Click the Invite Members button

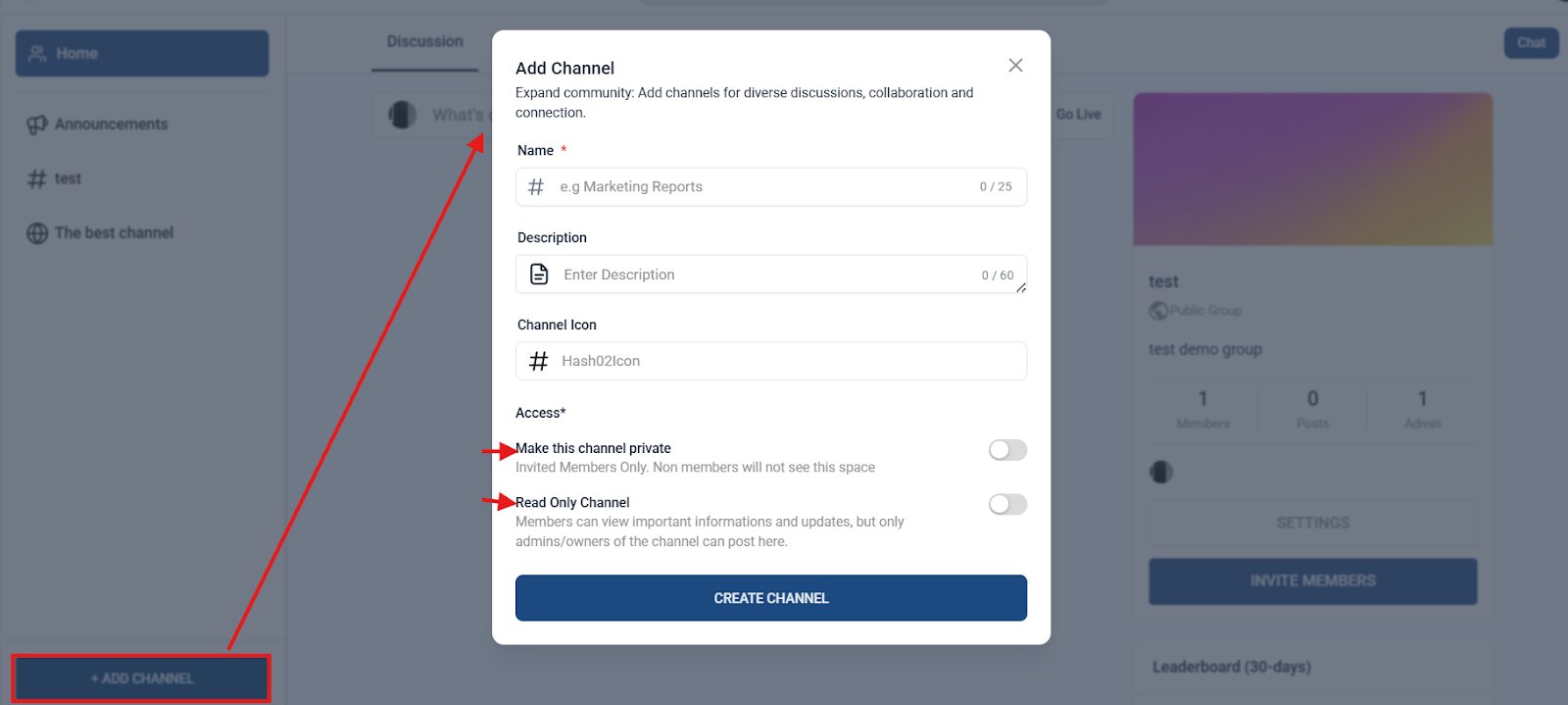coord(1312,581)
